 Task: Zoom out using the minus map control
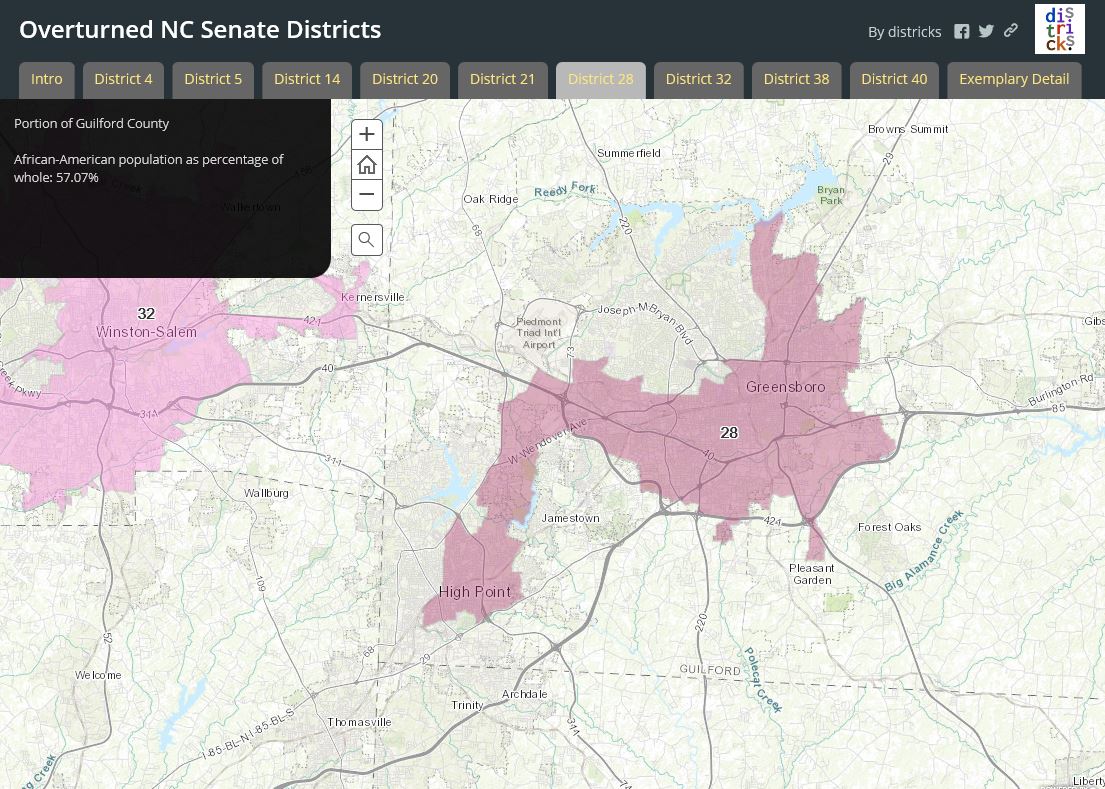point(366,194)
